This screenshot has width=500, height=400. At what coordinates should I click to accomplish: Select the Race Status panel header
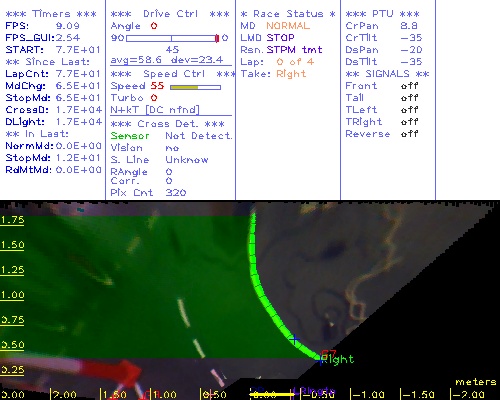pyautogui.click(x=288, y=14)
